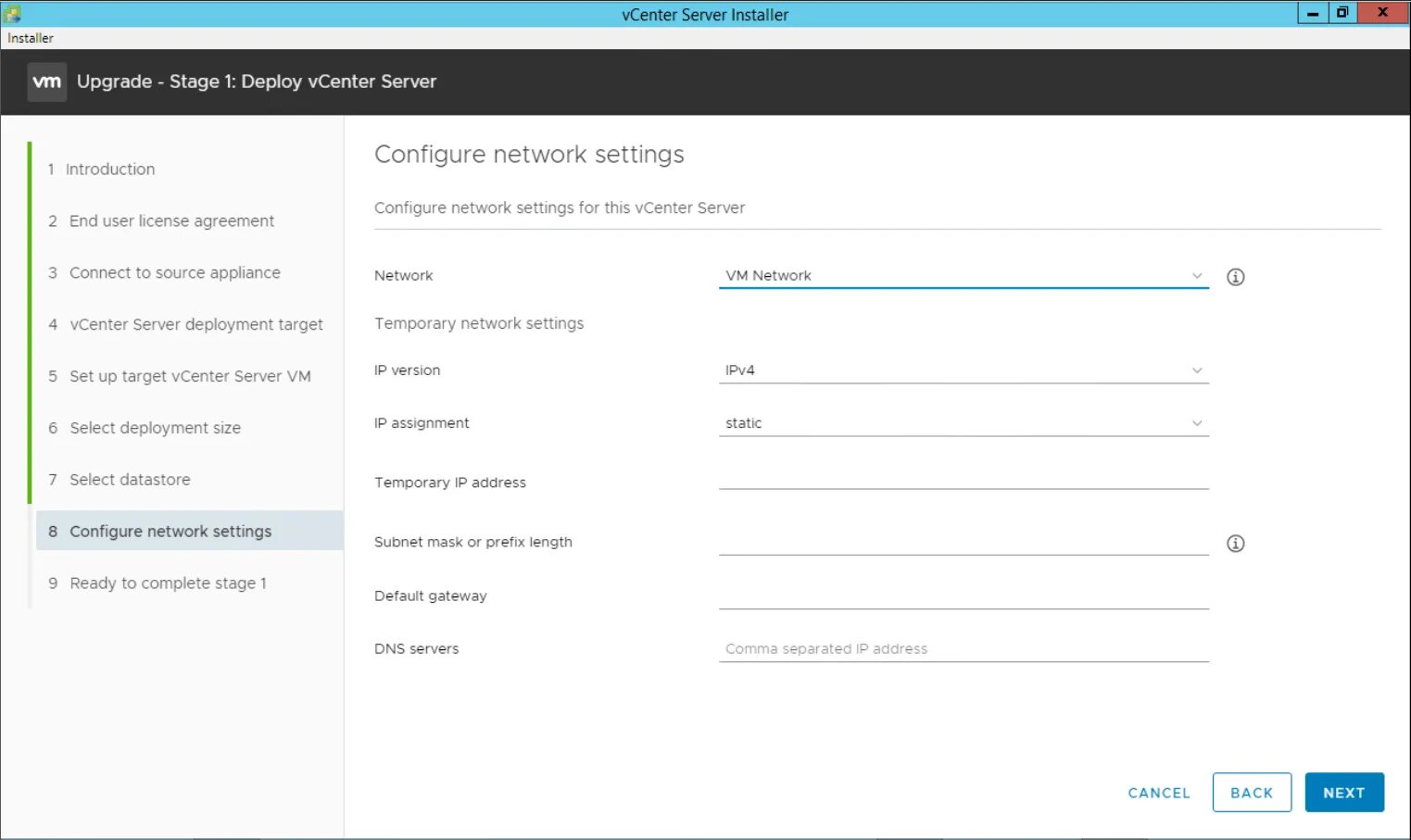
Task: Restore down the installer window
Action: coord(1342,13)
